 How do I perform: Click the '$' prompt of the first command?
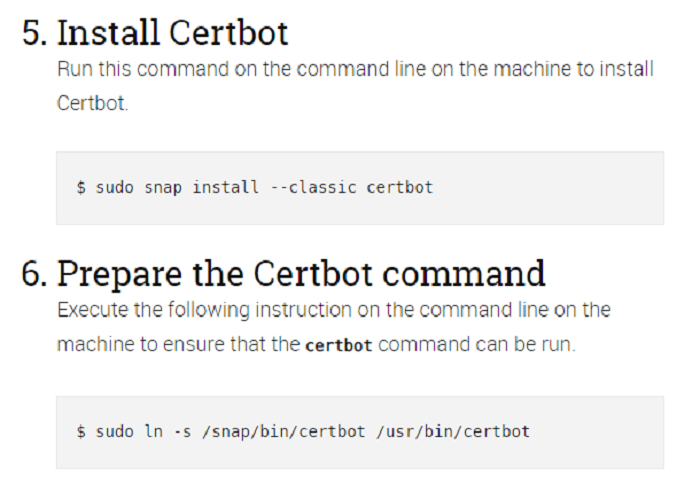click(81, 187)
